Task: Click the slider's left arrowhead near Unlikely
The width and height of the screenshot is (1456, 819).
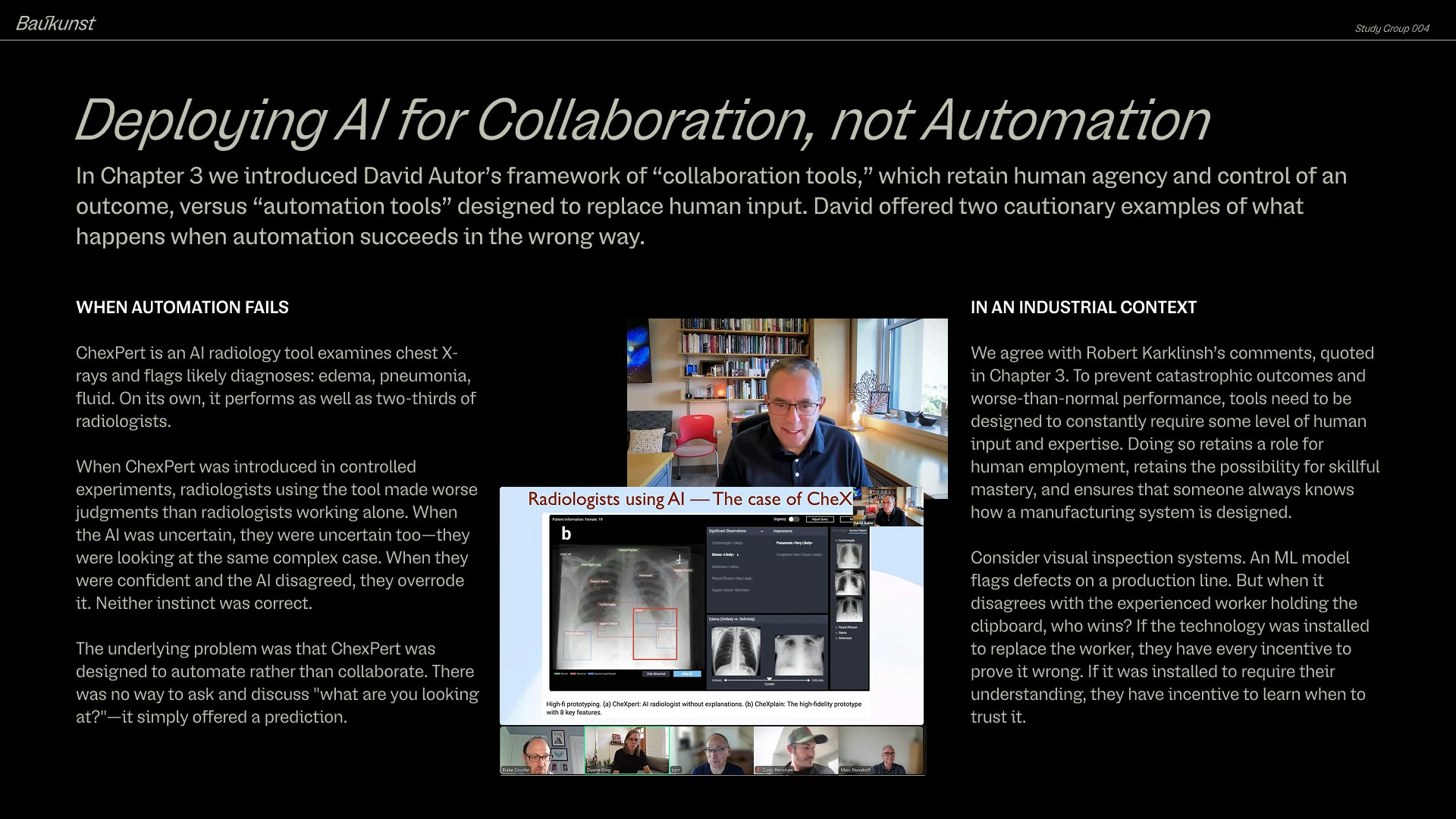Action: [725, 680]
